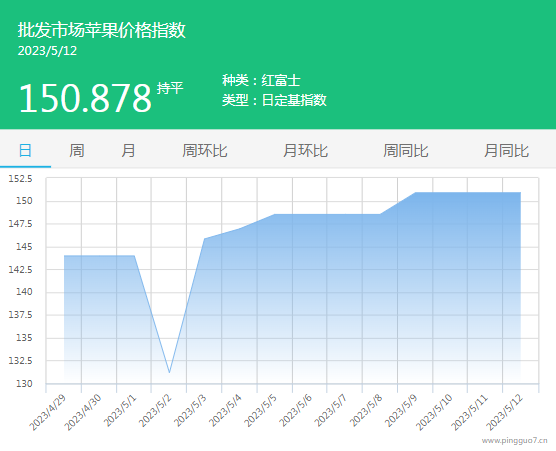Image resolution: width=556 pixels, height=451 pixels.
Task: Click the 2023/5/6 x-axis date label
Action: [295, 411]
